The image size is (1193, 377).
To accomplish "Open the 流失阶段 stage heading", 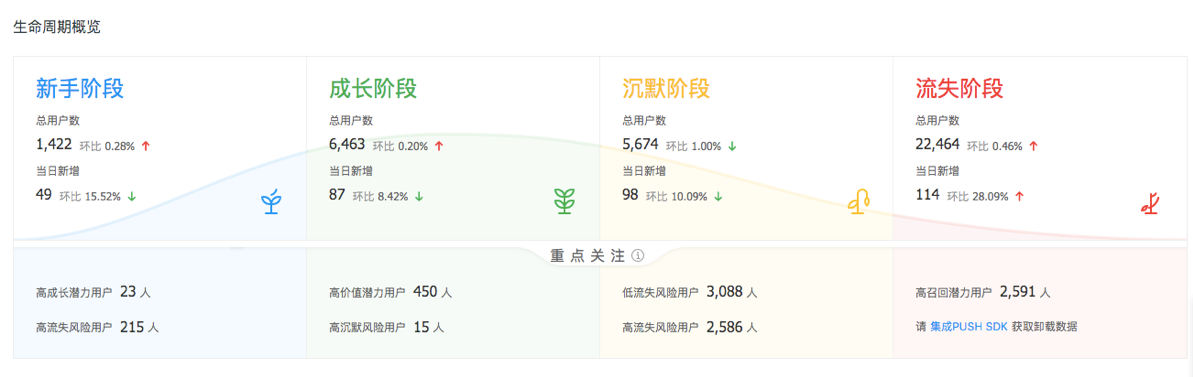I will [x=959, y=89].
